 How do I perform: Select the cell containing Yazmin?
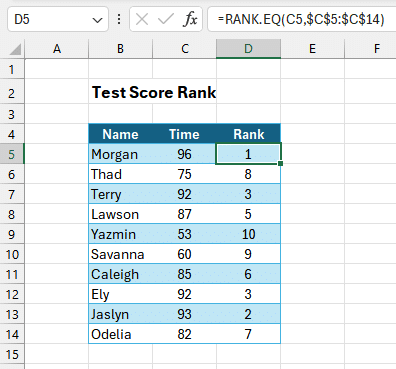click(120, 234)
